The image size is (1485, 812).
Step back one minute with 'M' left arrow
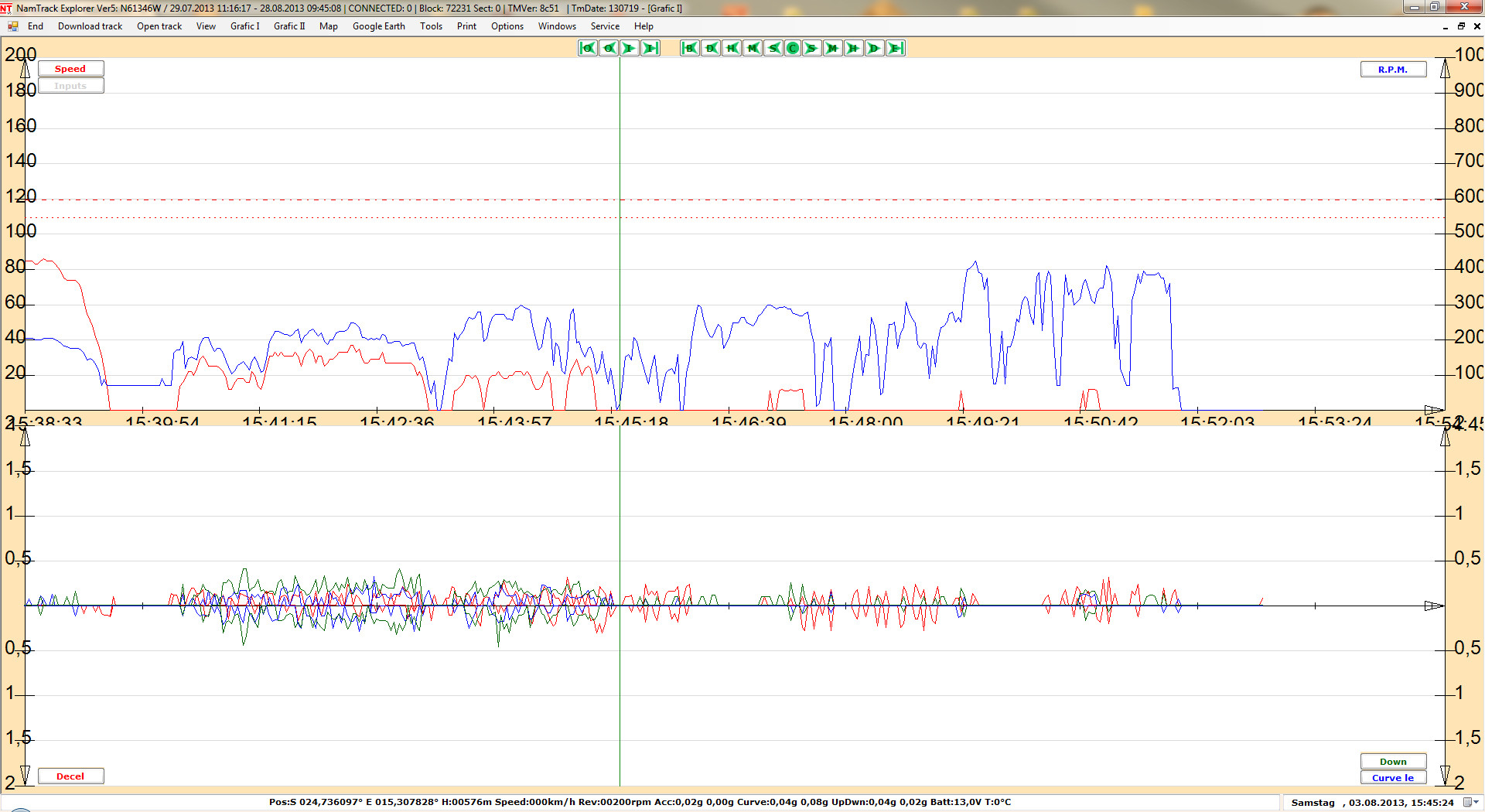pos(752,48)
